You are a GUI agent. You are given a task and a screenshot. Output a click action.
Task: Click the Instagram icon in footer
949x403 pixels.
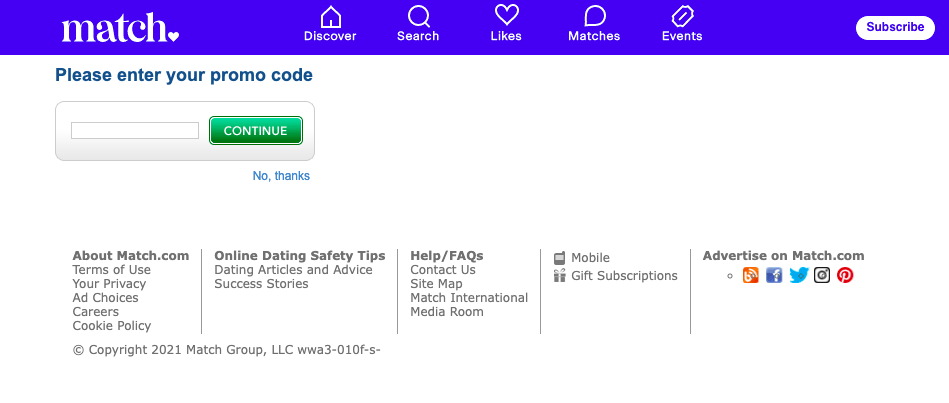821,275
